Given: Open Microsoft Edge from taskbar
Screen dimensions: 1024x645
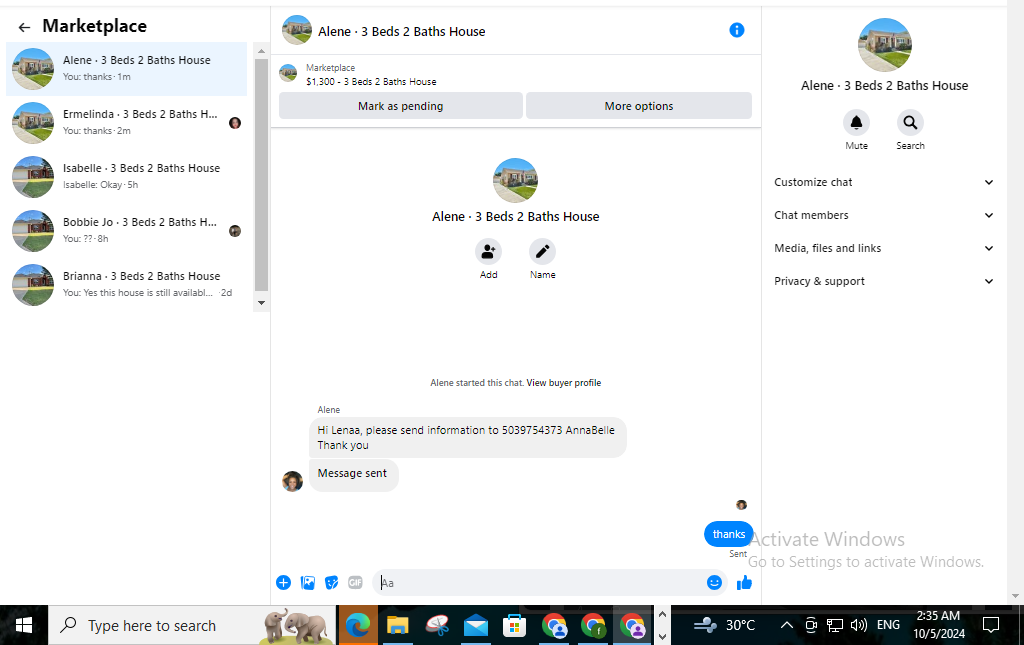Looking at the screenshot, I should click(x=357, y=625).
